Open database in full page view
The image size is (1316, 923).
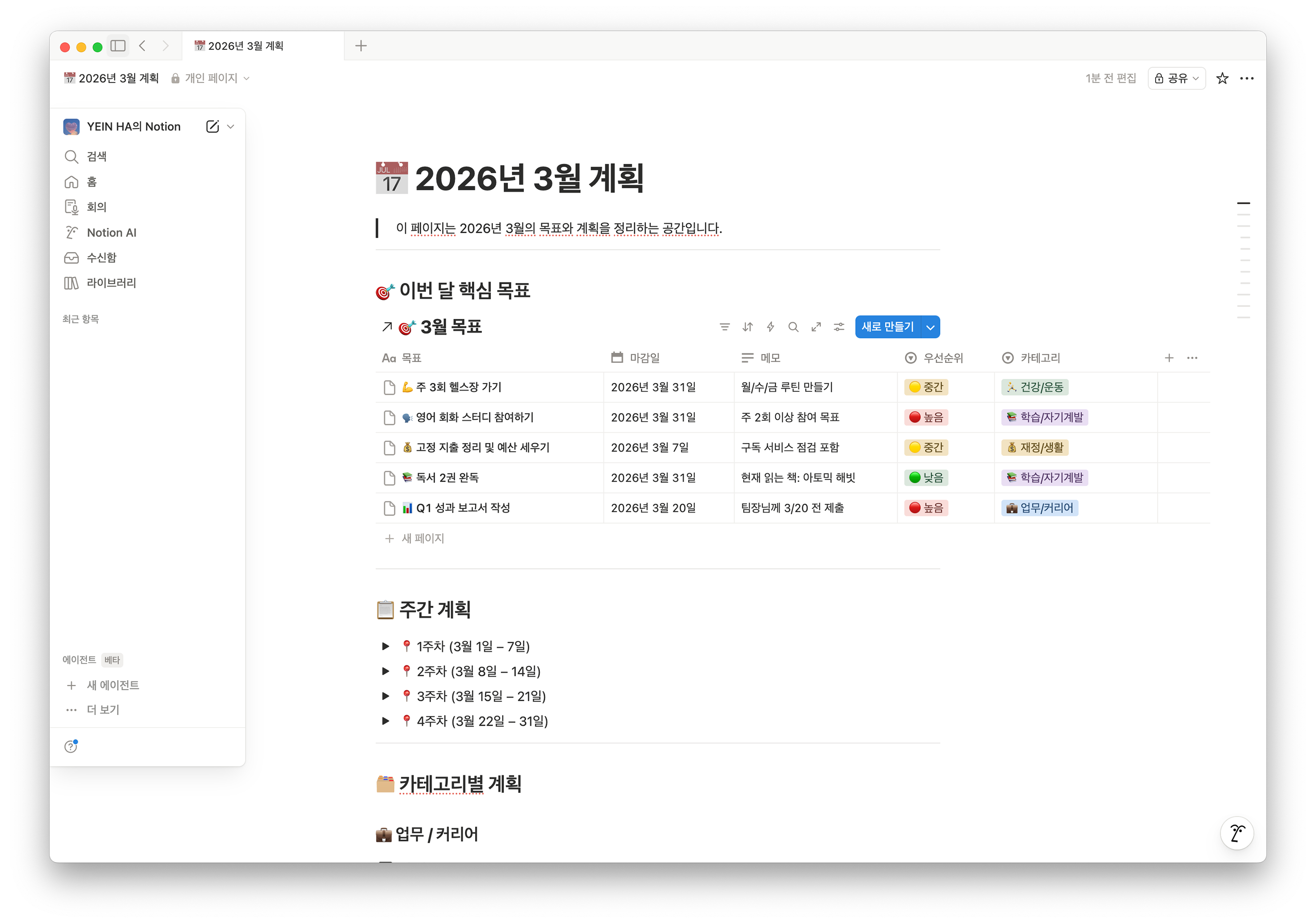point(816,327)
